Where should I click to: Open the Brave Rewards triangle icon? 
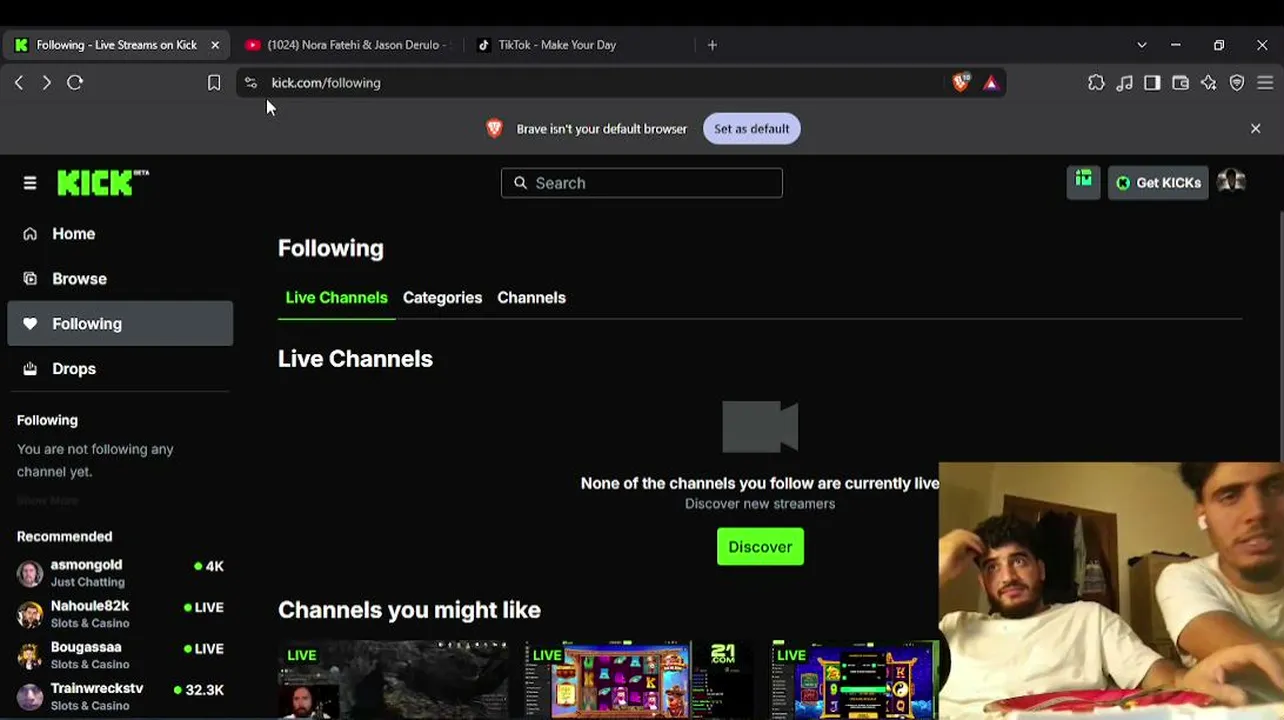click(x=991, y=83)
